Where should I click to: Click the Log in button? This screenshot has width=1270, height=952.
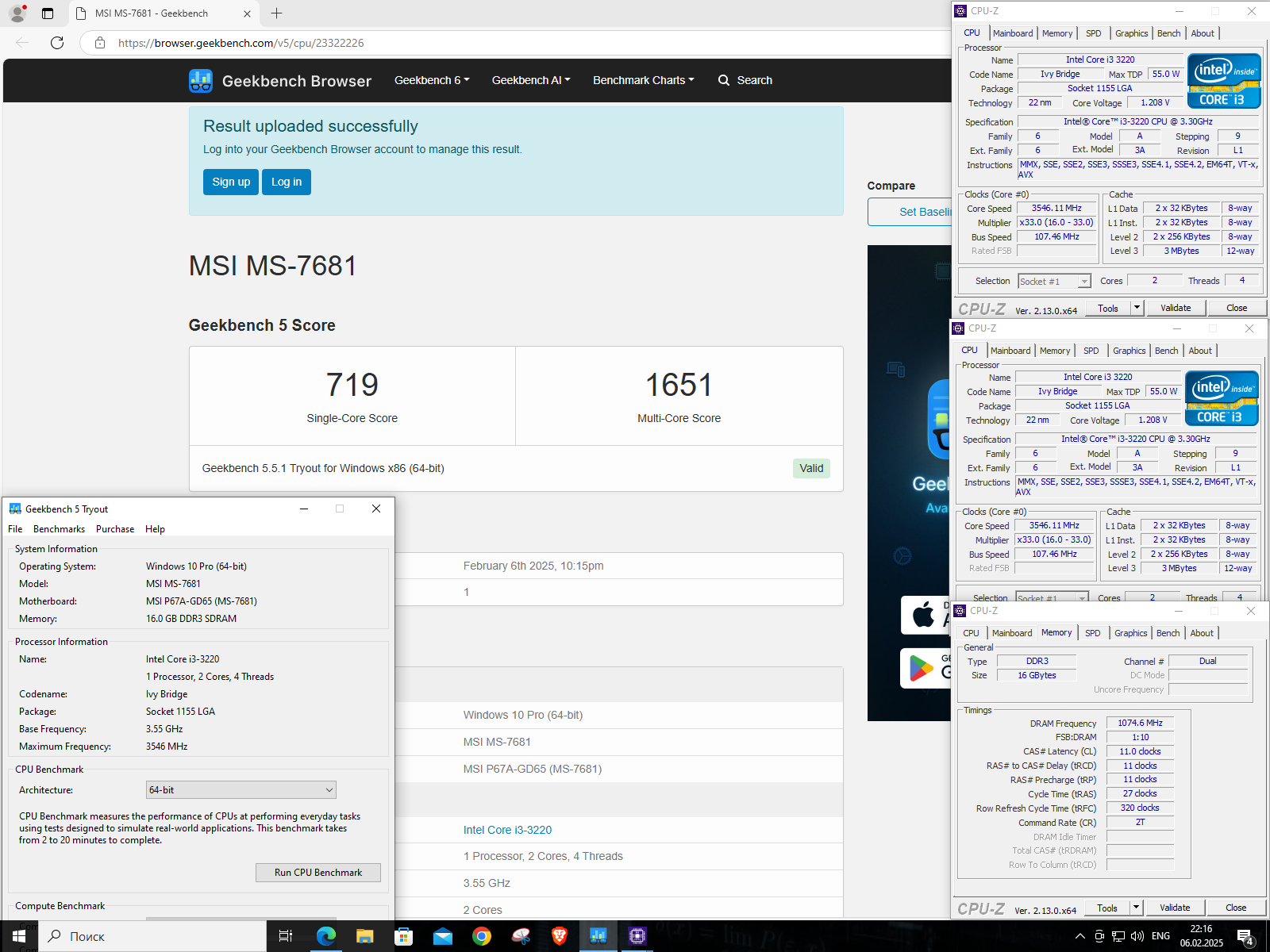(287, 182)
